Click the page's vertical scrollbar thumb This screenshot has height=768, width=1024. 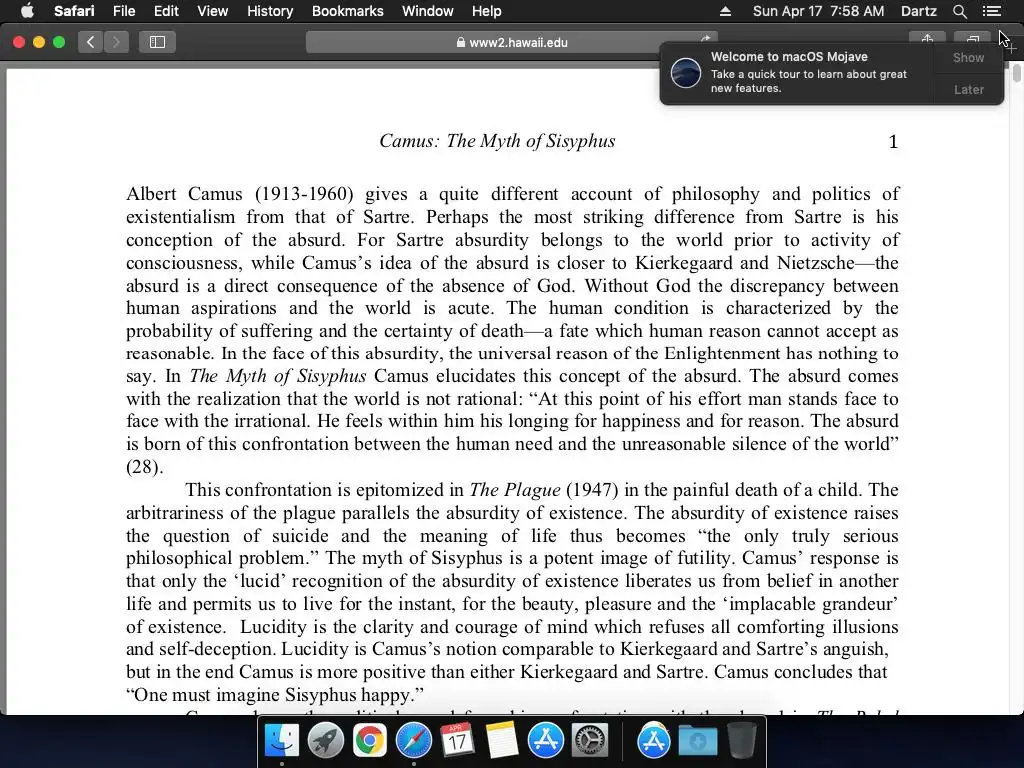[1016, 72]
